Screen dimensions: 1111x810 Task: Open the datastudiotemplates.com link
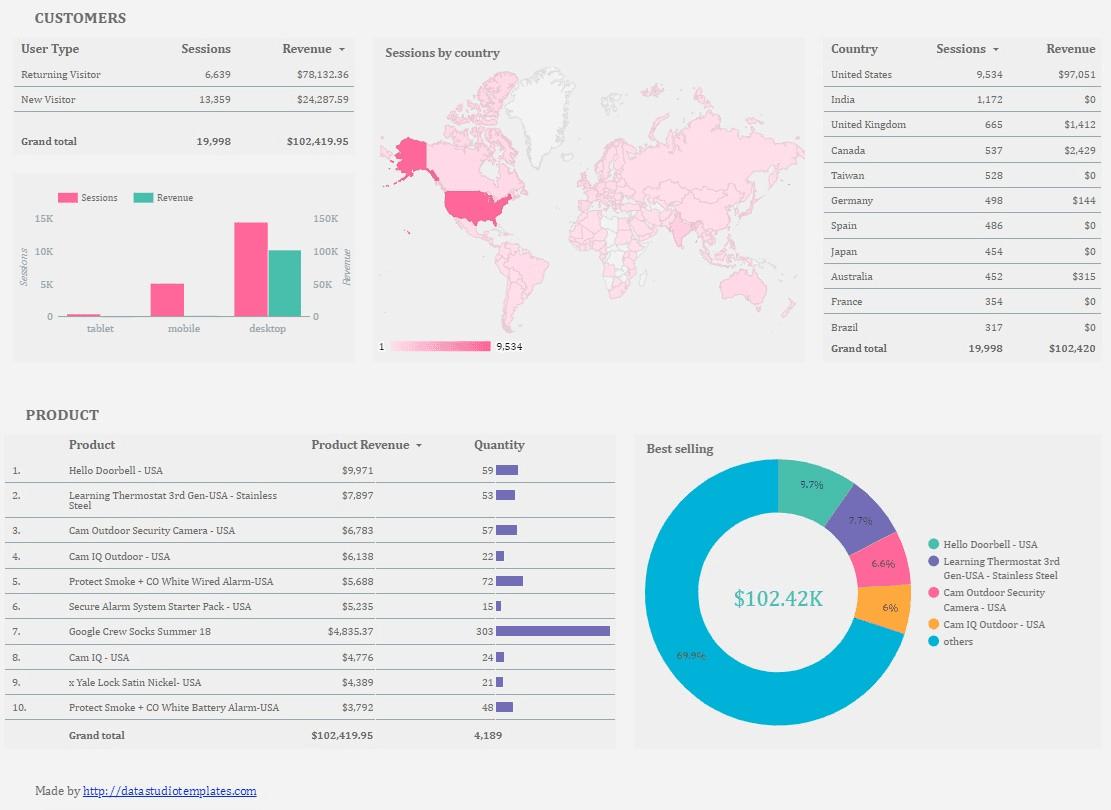170,790
